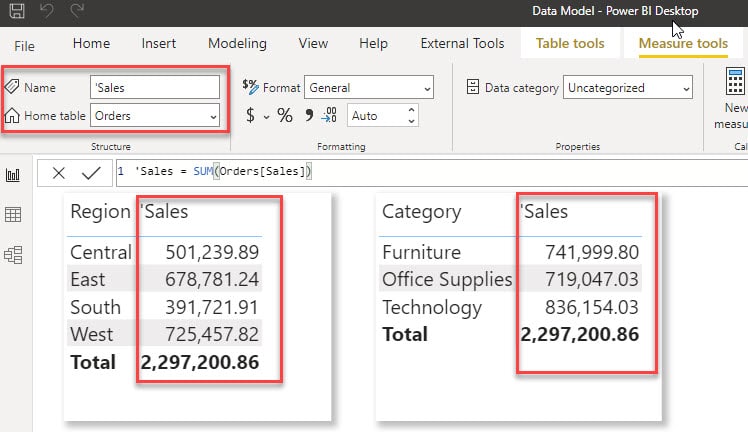
Task: Click the New measure calculator icon
Action: click(x=735, y=82)
